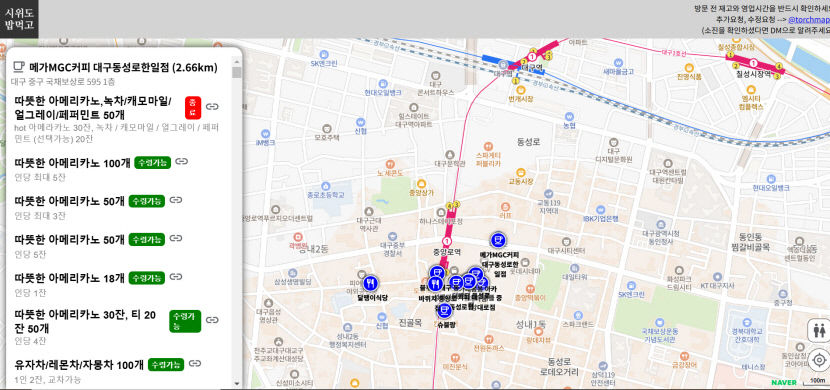Click the 농협 bank icon
The image size is (830, 390).
click(x=570, y=116)
